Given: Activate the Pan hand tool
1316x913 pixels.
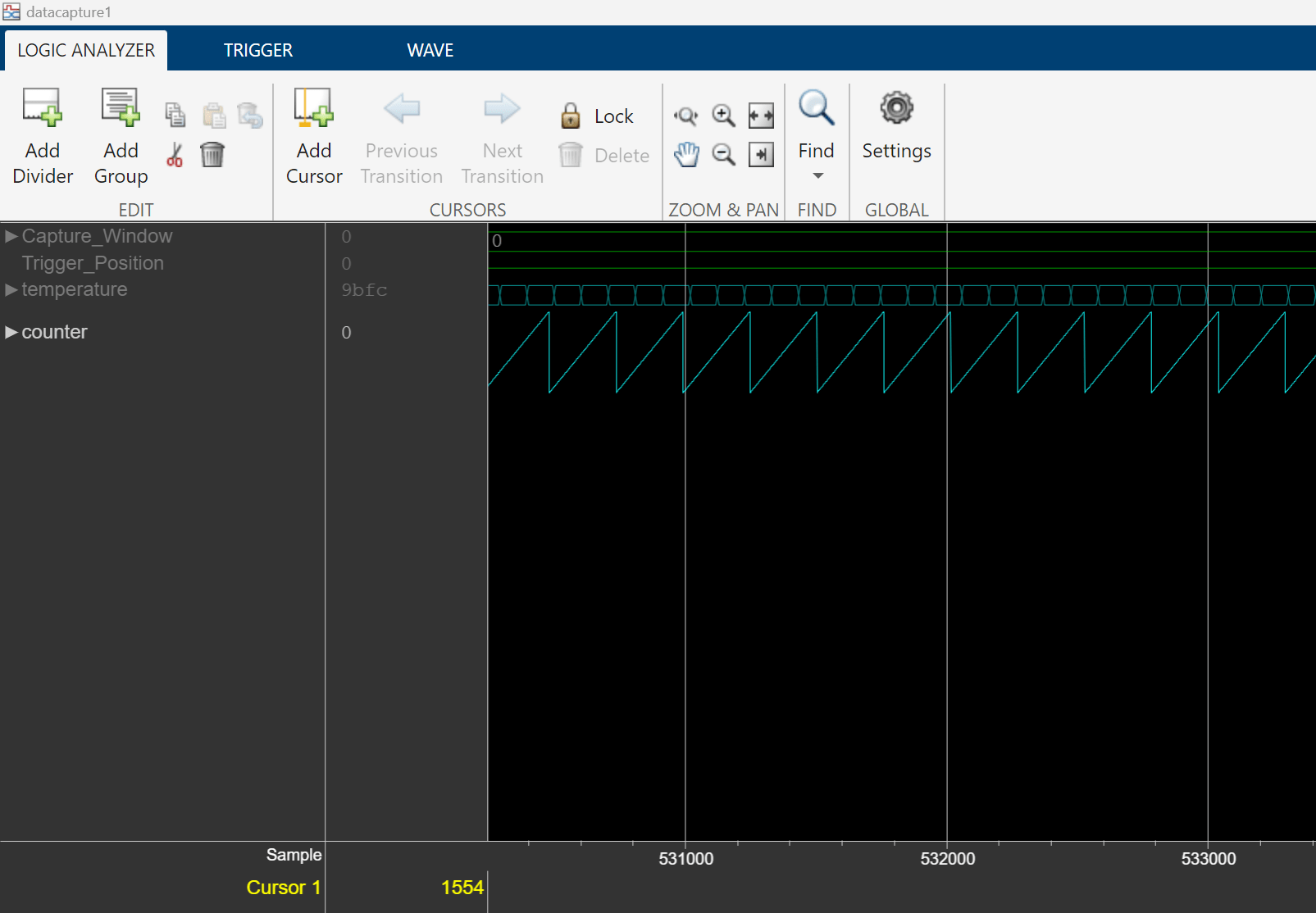Looking at the screenshot, I should 687,154.
